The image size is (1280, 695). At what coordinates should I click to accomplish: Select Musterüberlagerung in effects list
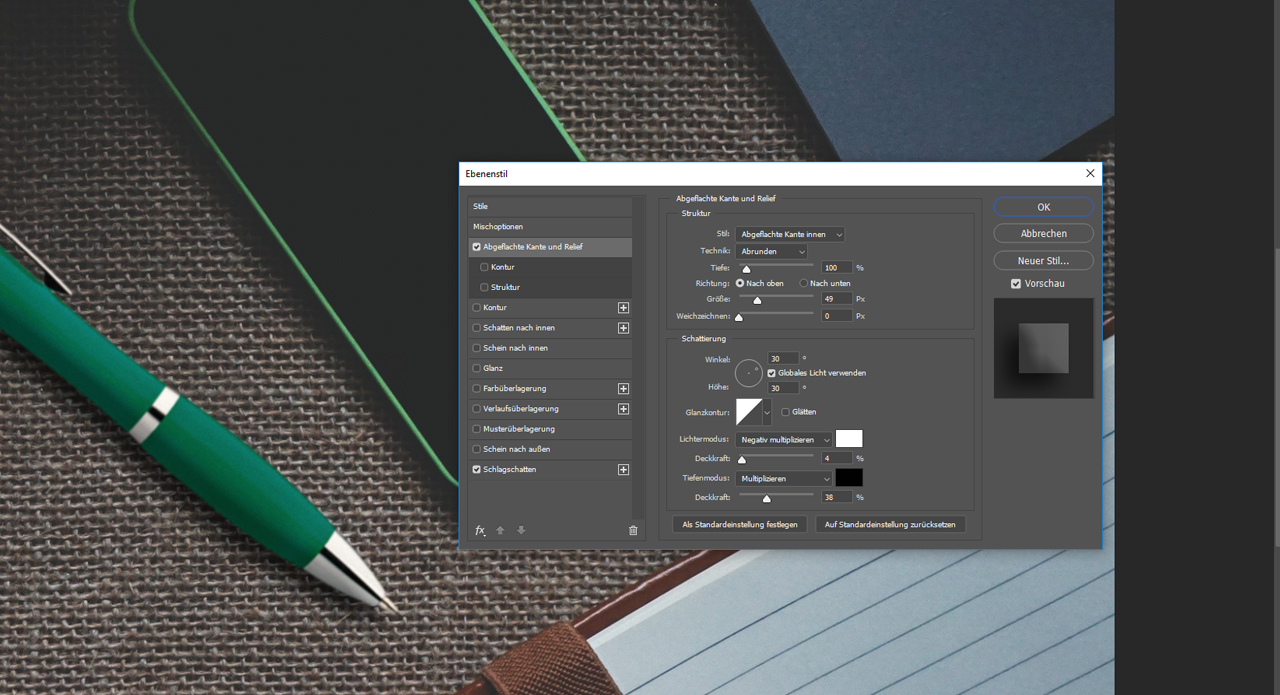551,429
